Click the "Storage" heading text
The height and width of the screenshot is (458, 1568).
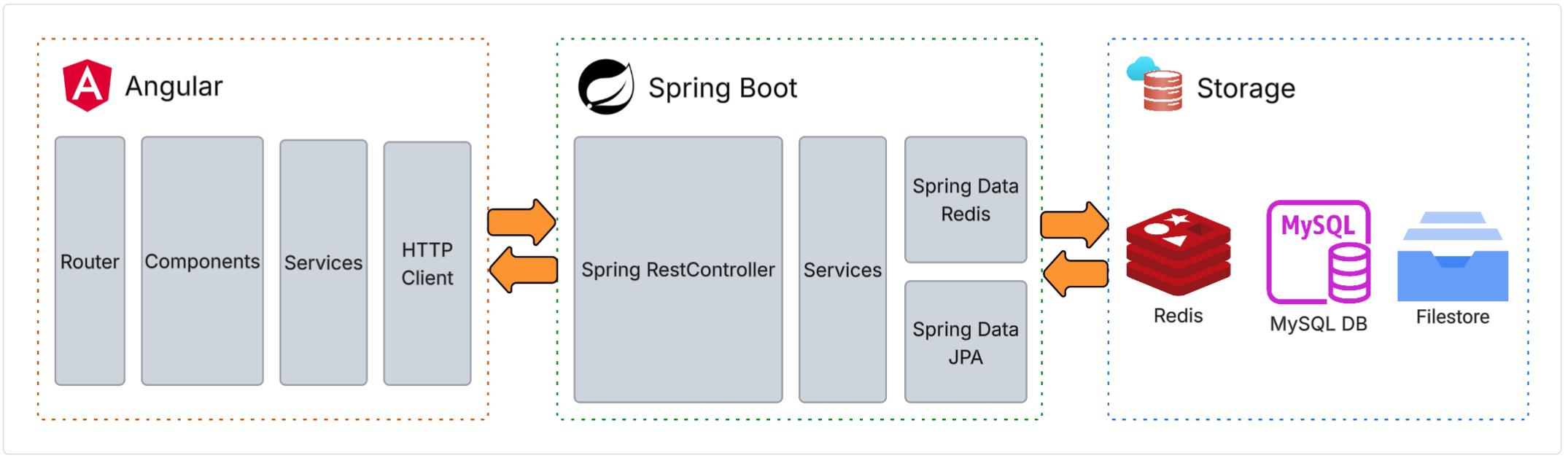click(1246, 88)
